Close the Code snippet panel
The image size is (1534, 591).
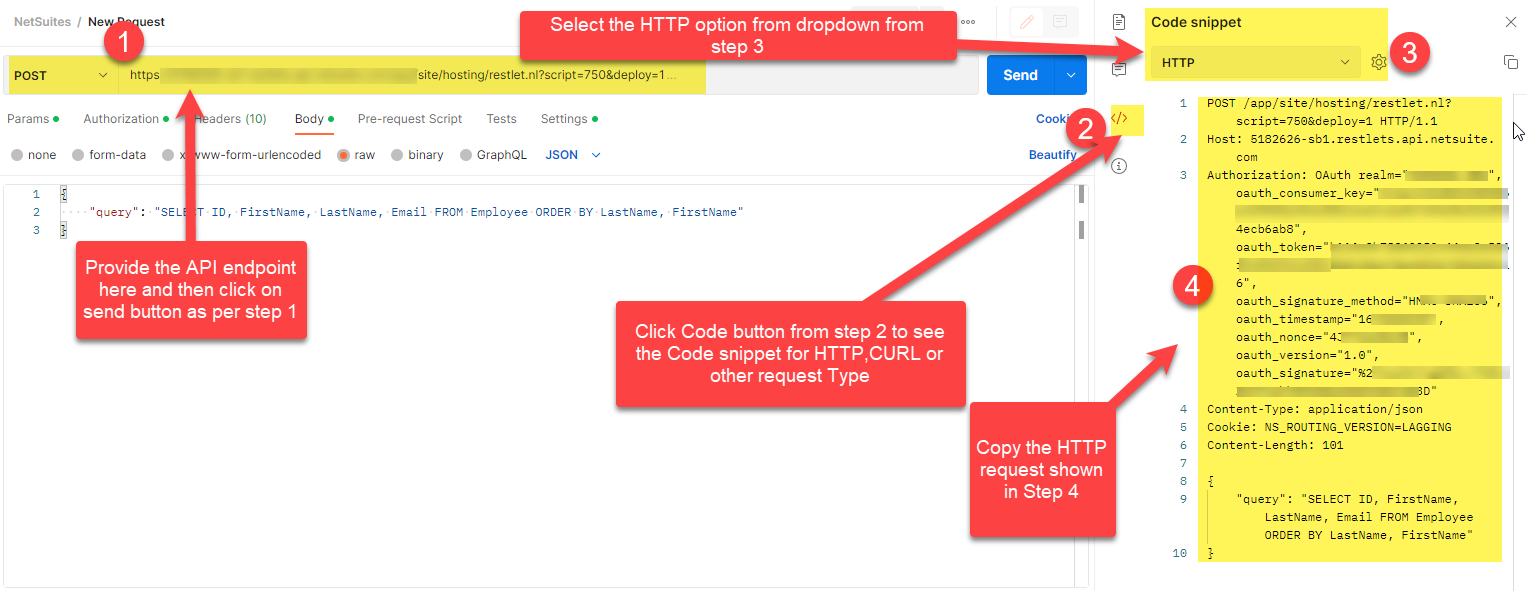(1510, 21)
